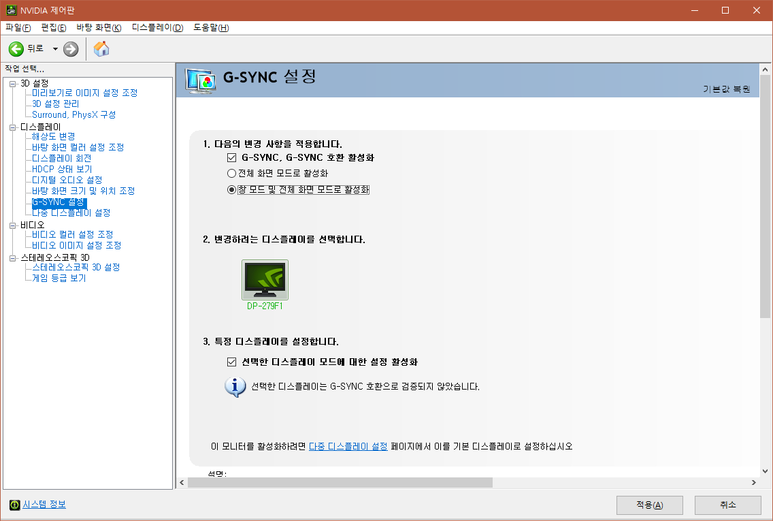
Task: Click the horizontal scrollbar thumb
Action: point(340,483)
